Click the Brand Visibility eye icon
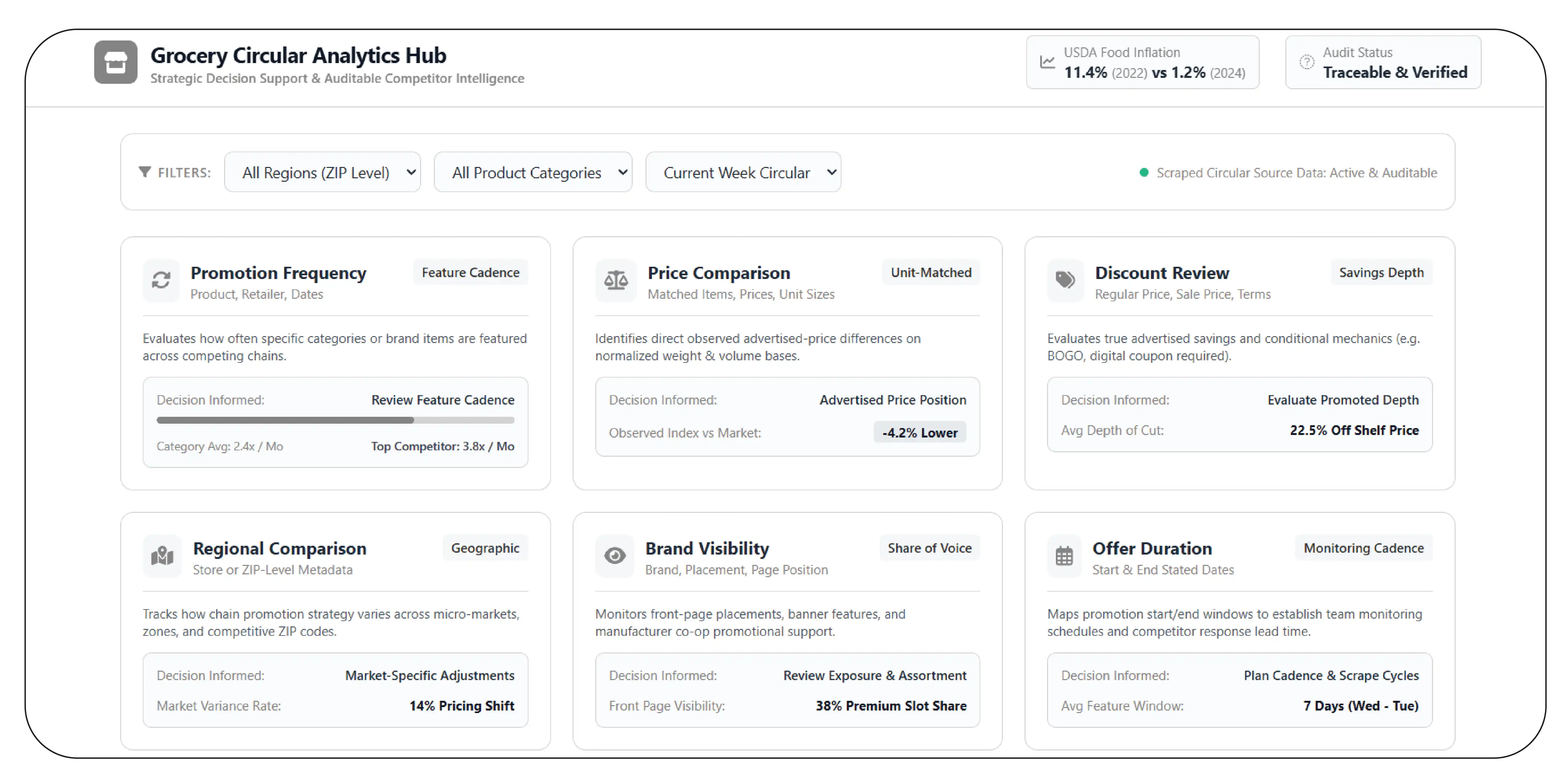The height and width of the screenshot is (778, 1568). [x=615, y=555]
